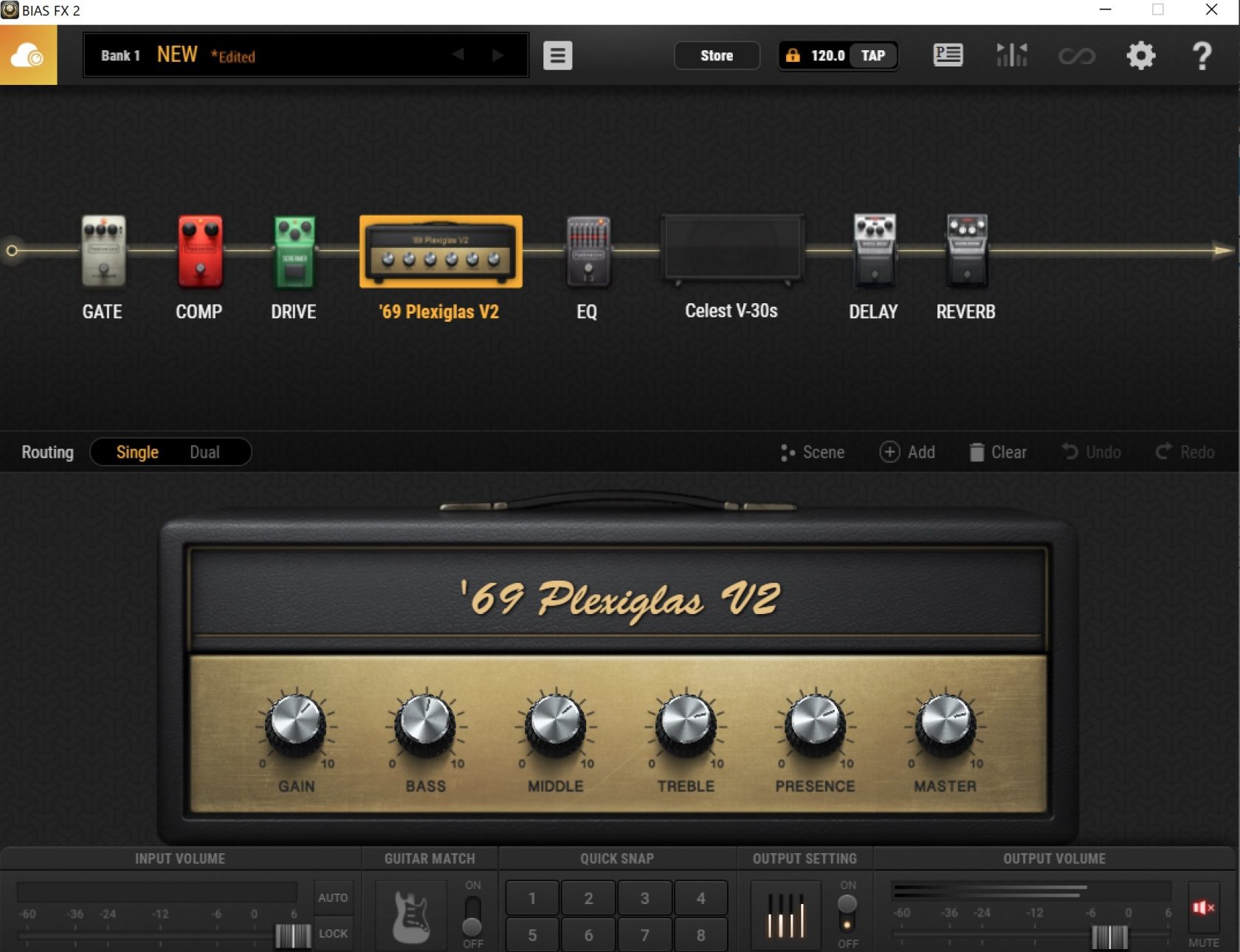
Task: Click the Bank 1 label
Action: pyautogui.click(x=120, y=55)
